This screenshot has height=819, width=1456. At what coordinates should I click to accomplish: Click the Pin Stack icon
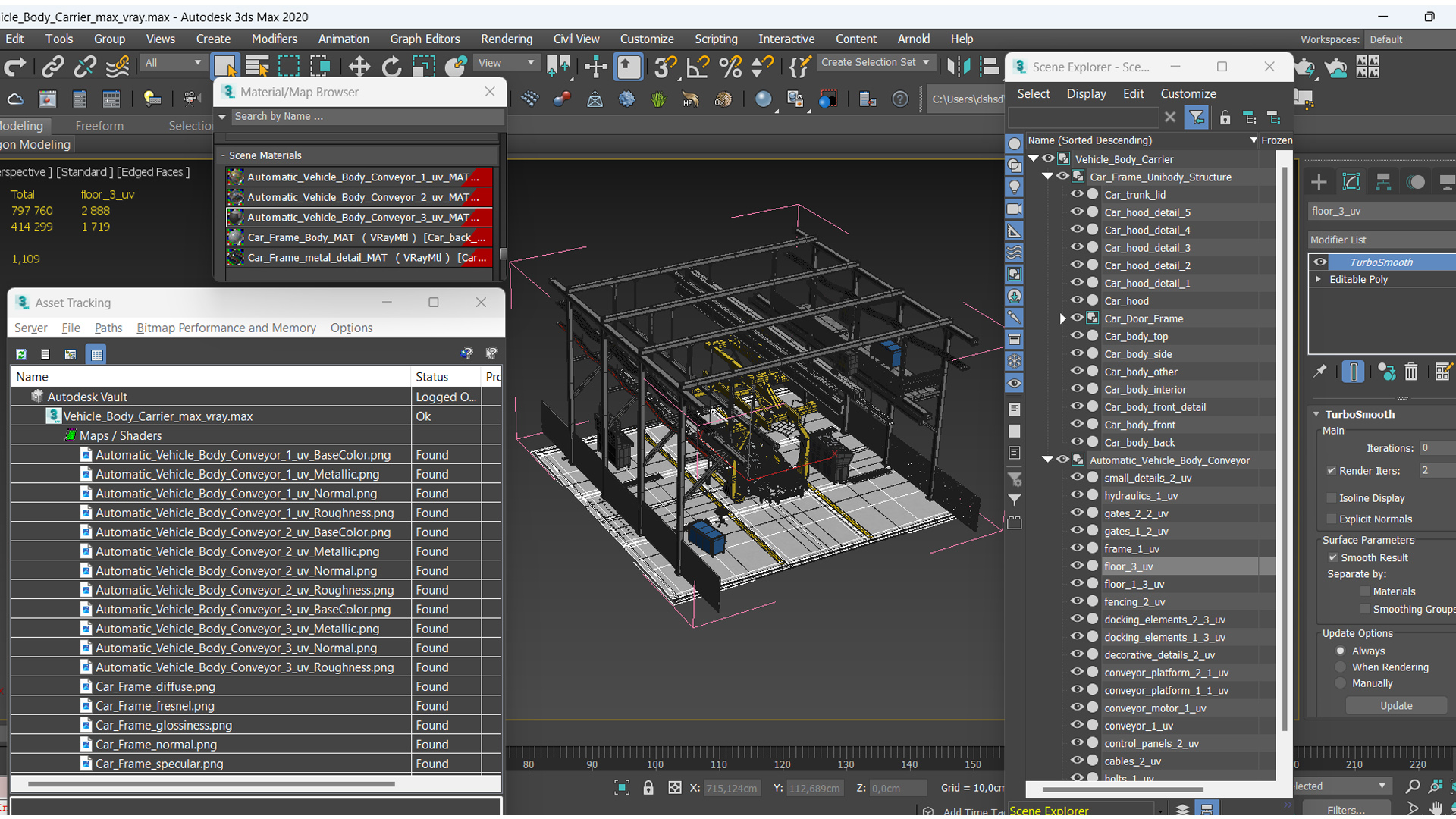pyautogui.click(x=1320, y=372)
